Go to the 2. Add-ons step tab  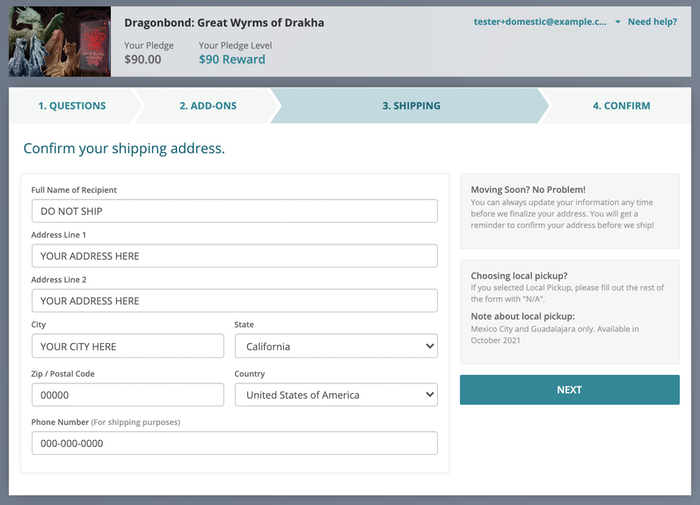coord(208,106)
